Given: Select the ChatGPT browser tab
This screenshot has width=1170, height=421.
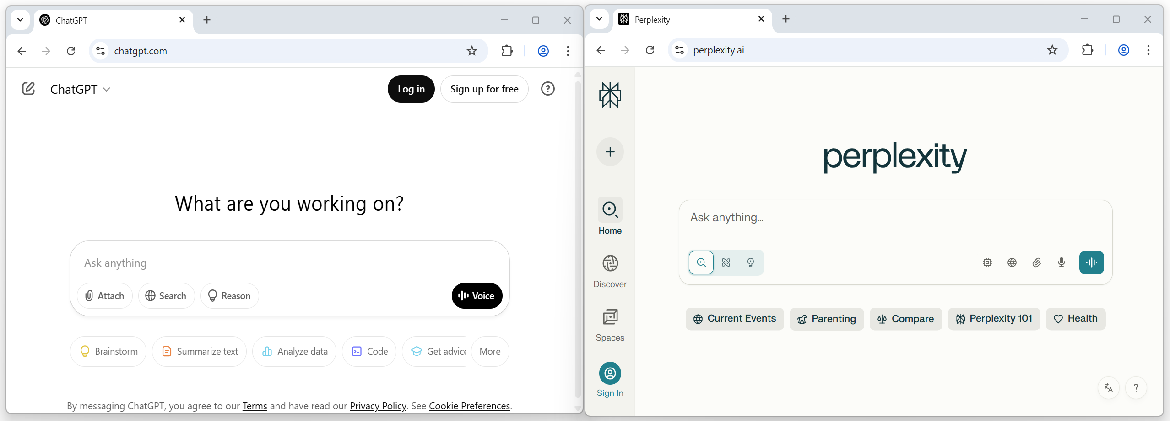Looking at the screenshot, I should [x=113, y=20].
